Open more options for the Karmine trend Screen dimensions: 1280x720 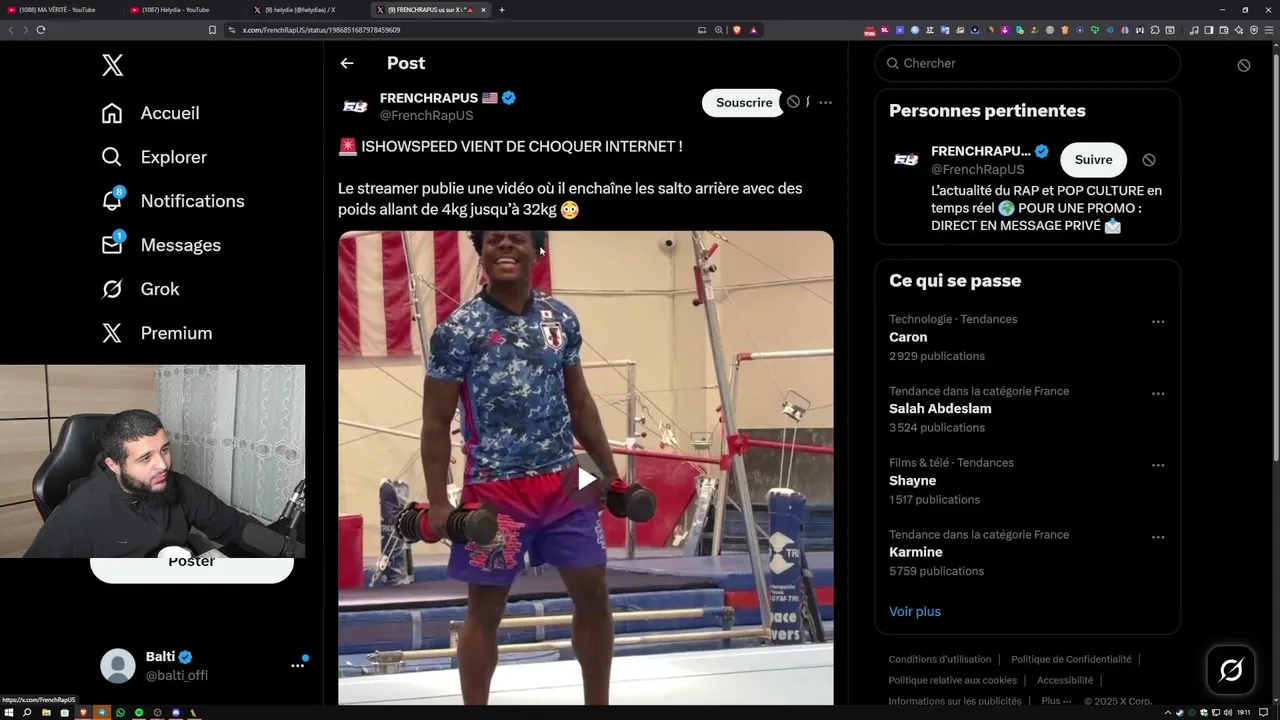pos(1158,538)
